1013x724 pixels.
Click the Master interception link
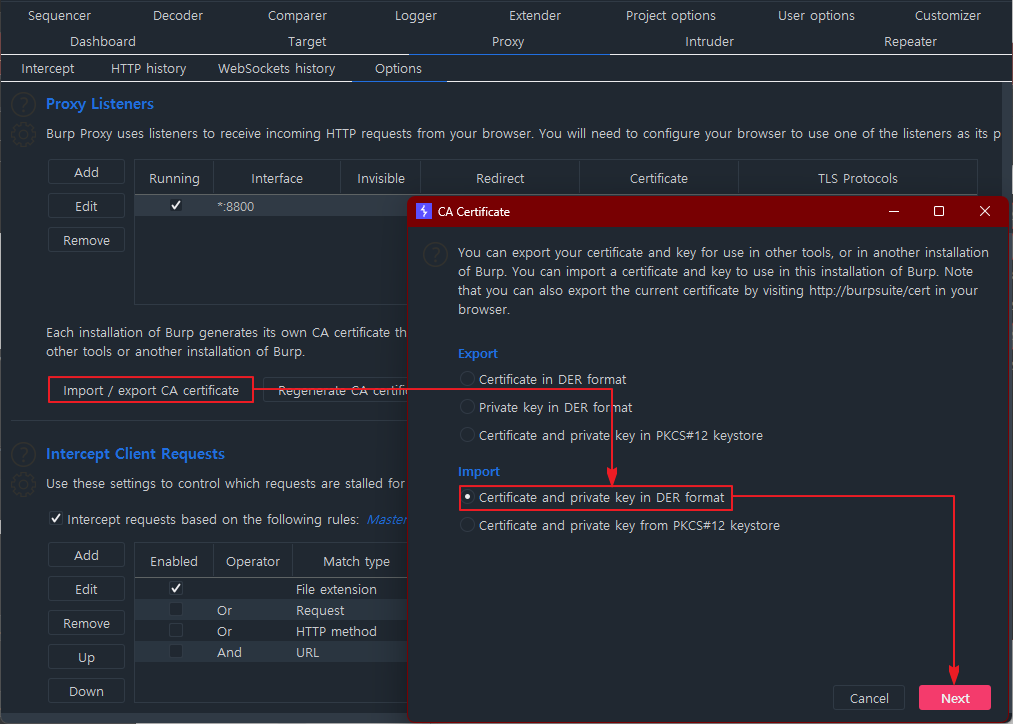386,519
